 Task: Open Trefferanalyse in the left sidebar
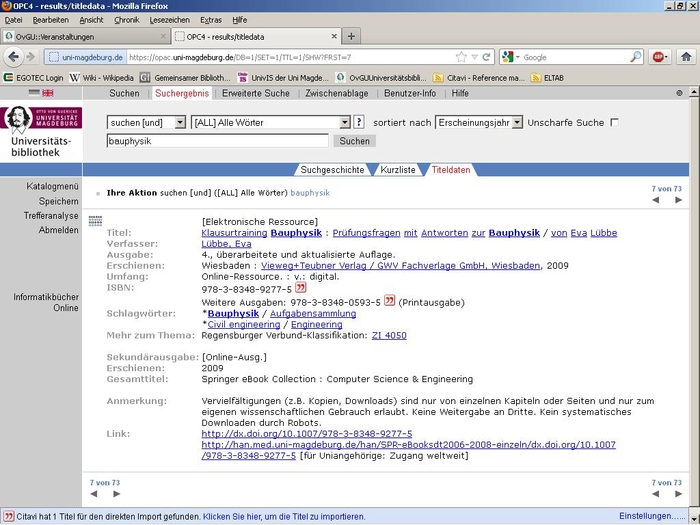coord(51,216)
